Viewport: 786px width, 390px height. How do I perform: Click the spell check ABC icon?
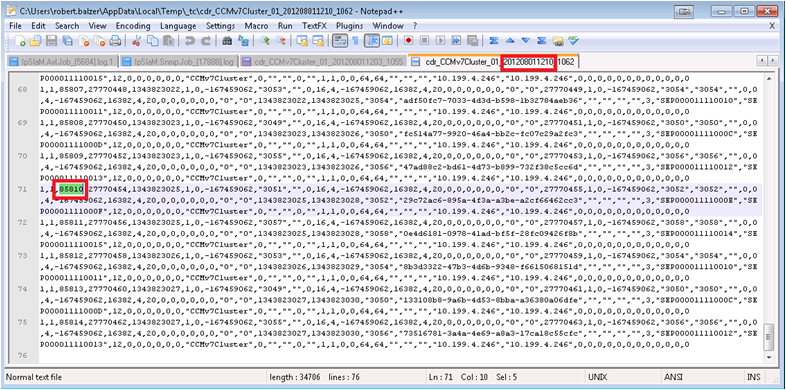(574, 41)
